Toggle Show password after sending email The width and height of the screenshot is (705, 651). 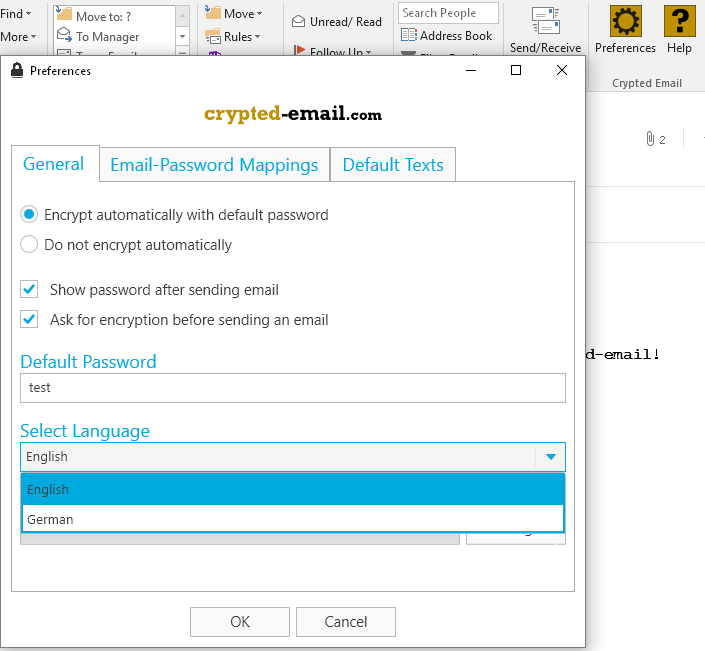click(29, 289)
